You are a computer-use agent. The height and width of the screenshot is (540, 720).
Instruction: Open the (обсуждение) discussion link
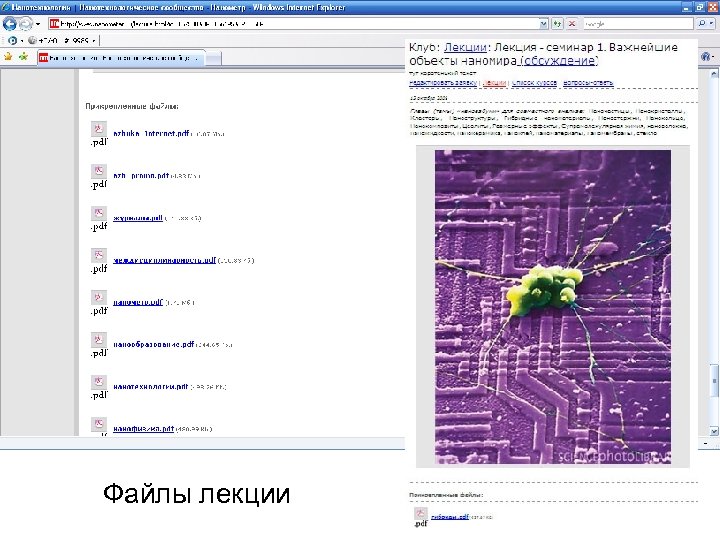(558, 60)
